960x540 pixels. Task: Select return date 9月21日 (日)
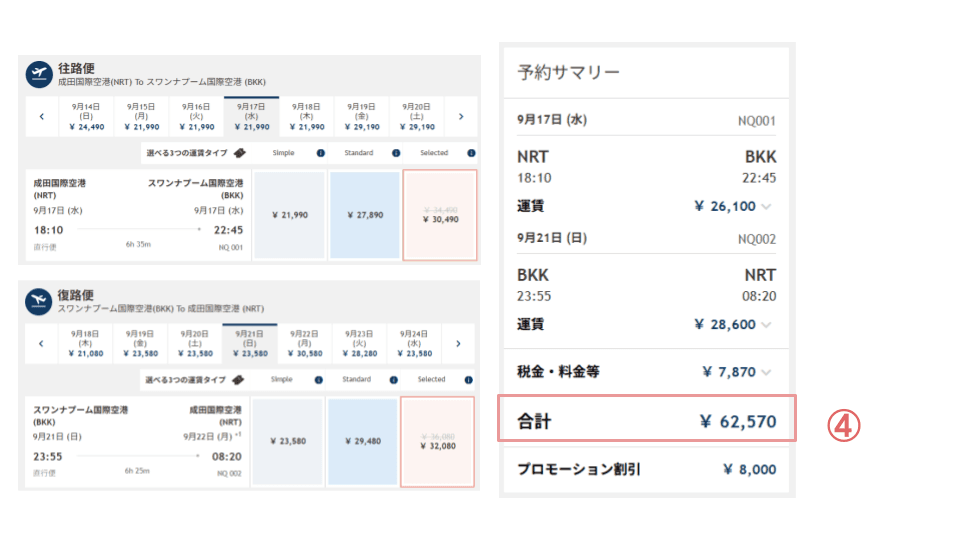pyautogui.click(x=250, y=343)
